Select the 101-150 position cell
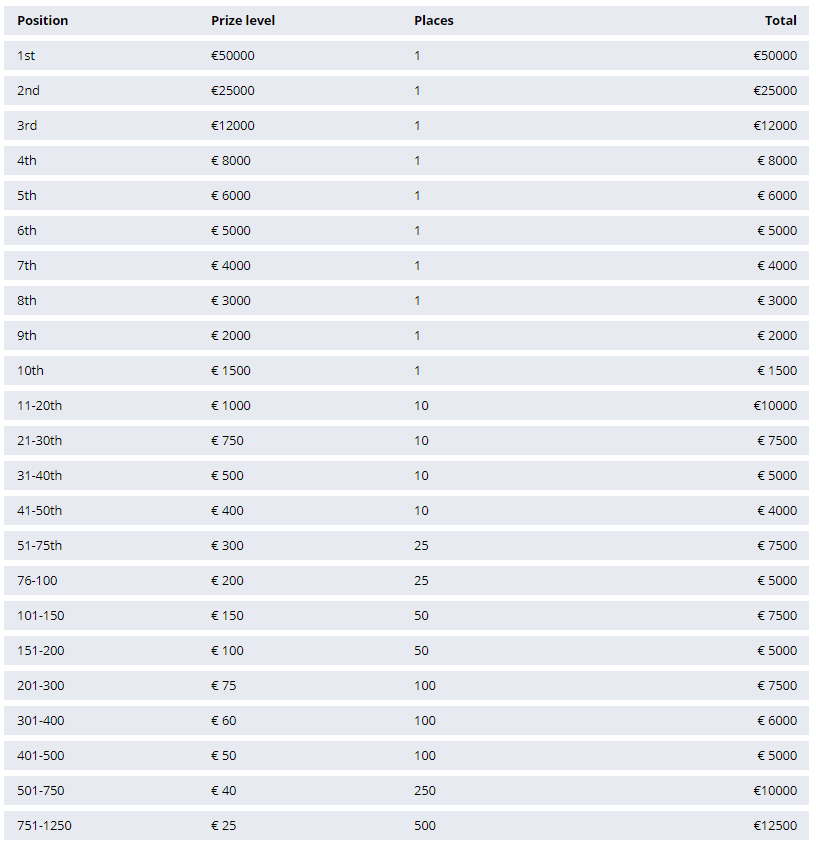This screenshot has height=847, width=816. click(40, 616)
